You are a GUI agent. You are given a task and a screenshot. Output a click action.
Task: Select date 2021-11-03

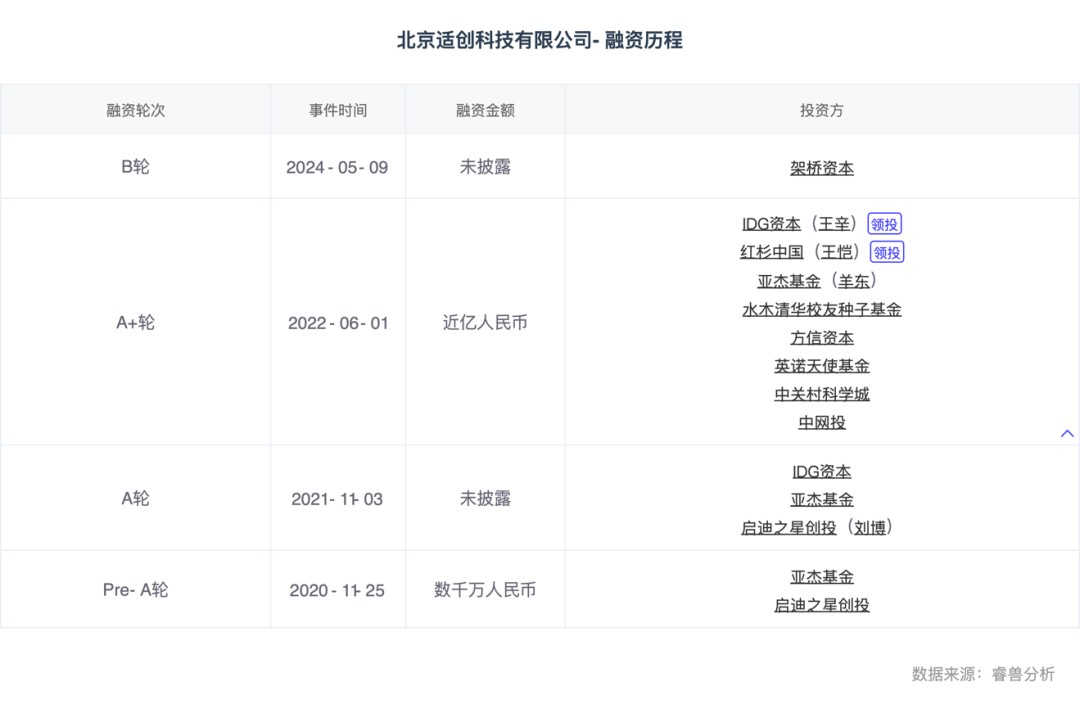(338, 499)
